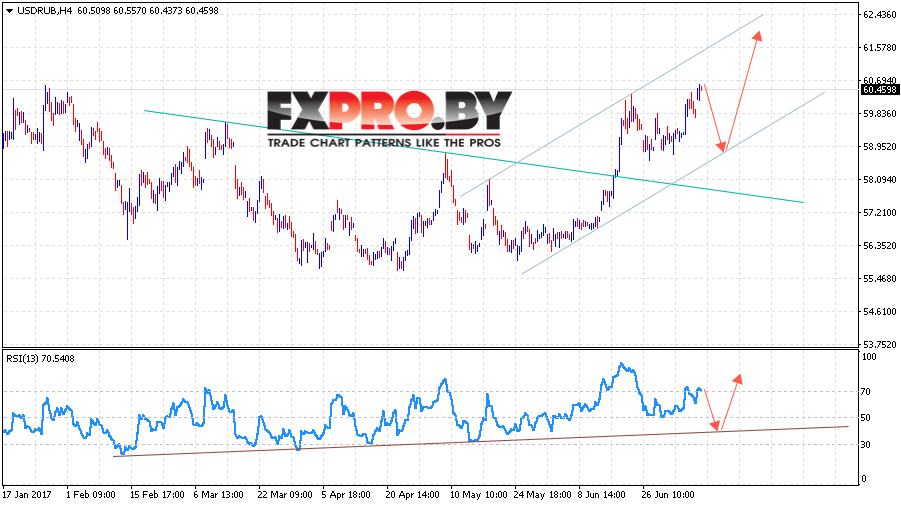Viewport: 901px width, 506px height.
Task: Click the 22 Mar 09:00 date label
Action: [285, 495]
